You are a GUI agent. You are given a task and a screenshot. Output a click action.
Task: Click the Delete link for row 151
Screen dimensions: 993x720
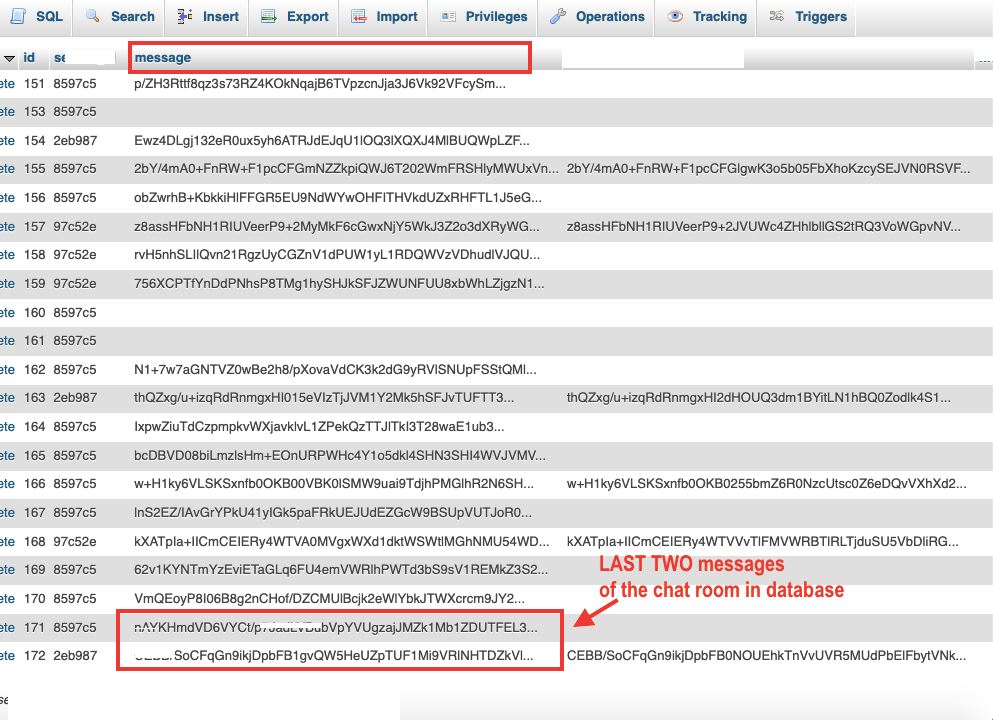click(7, 84)
